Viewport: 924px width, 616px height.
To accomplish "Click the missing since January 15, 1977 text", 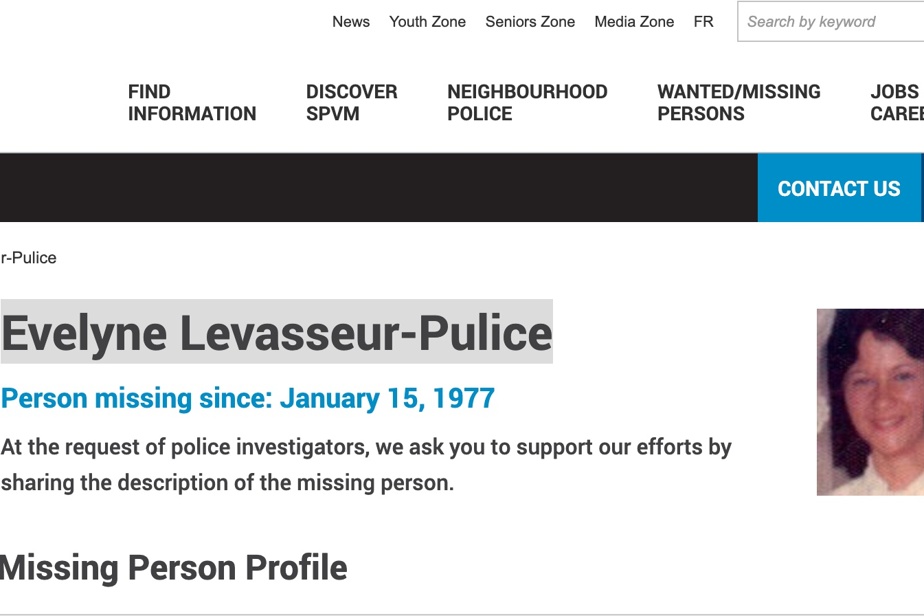I will pyautogui.click(x=248, y=398).
